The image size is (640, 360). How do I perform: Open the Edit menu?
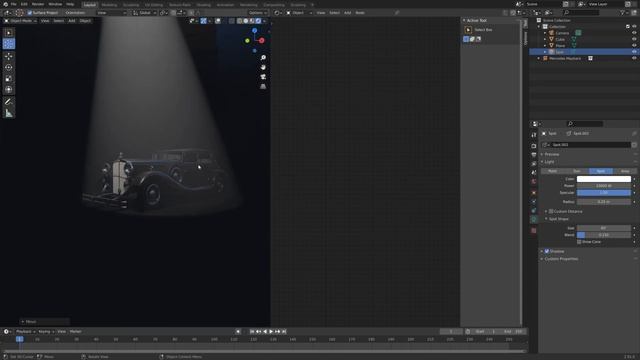24,4
